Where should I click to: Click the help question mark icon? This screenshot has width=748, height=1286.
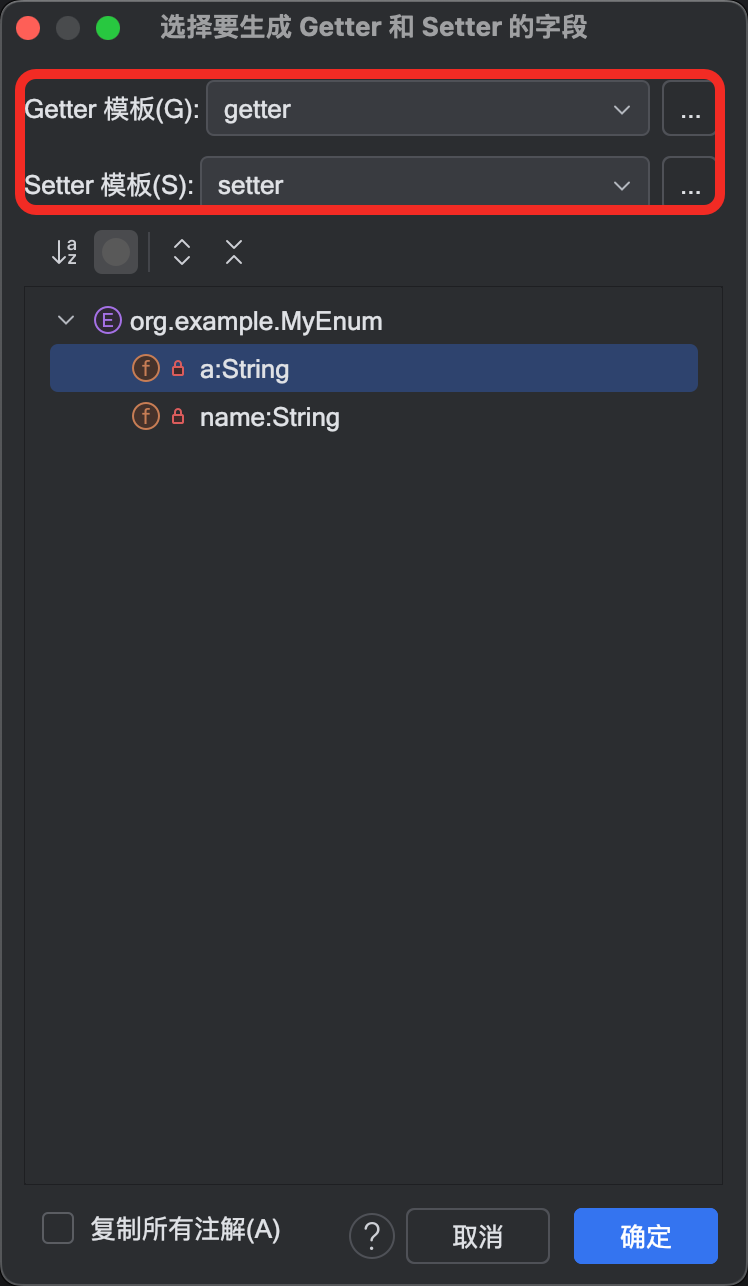click(371, 1236)
